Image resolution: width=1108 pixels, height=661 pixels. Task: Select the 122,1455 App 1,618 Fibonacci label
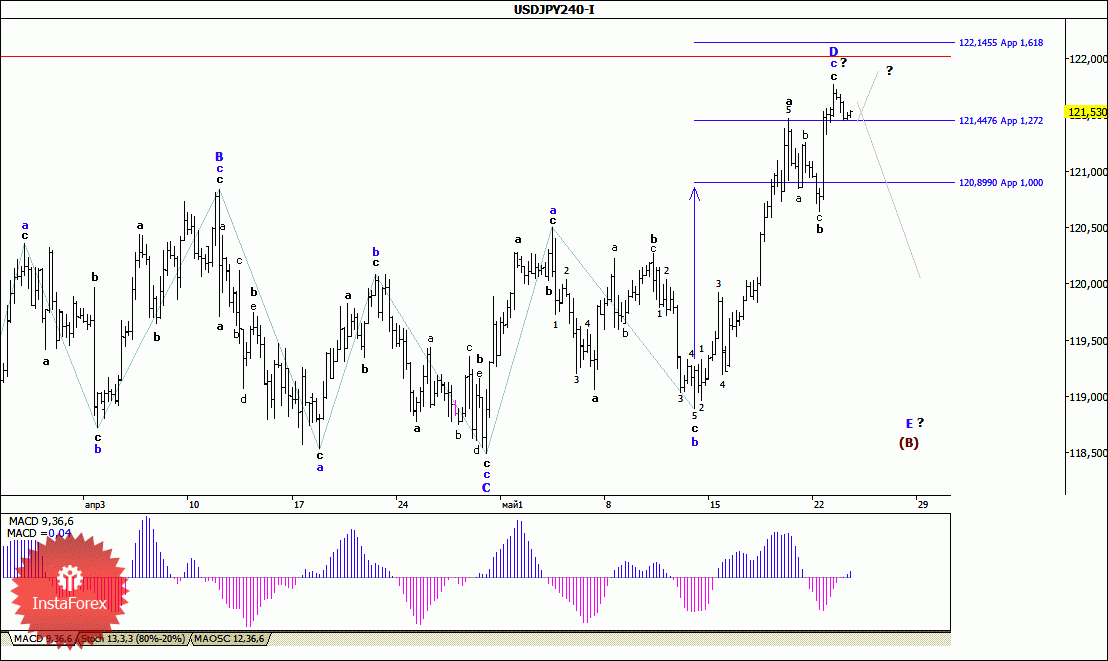pyautogui.click(x=1001, y=42)
